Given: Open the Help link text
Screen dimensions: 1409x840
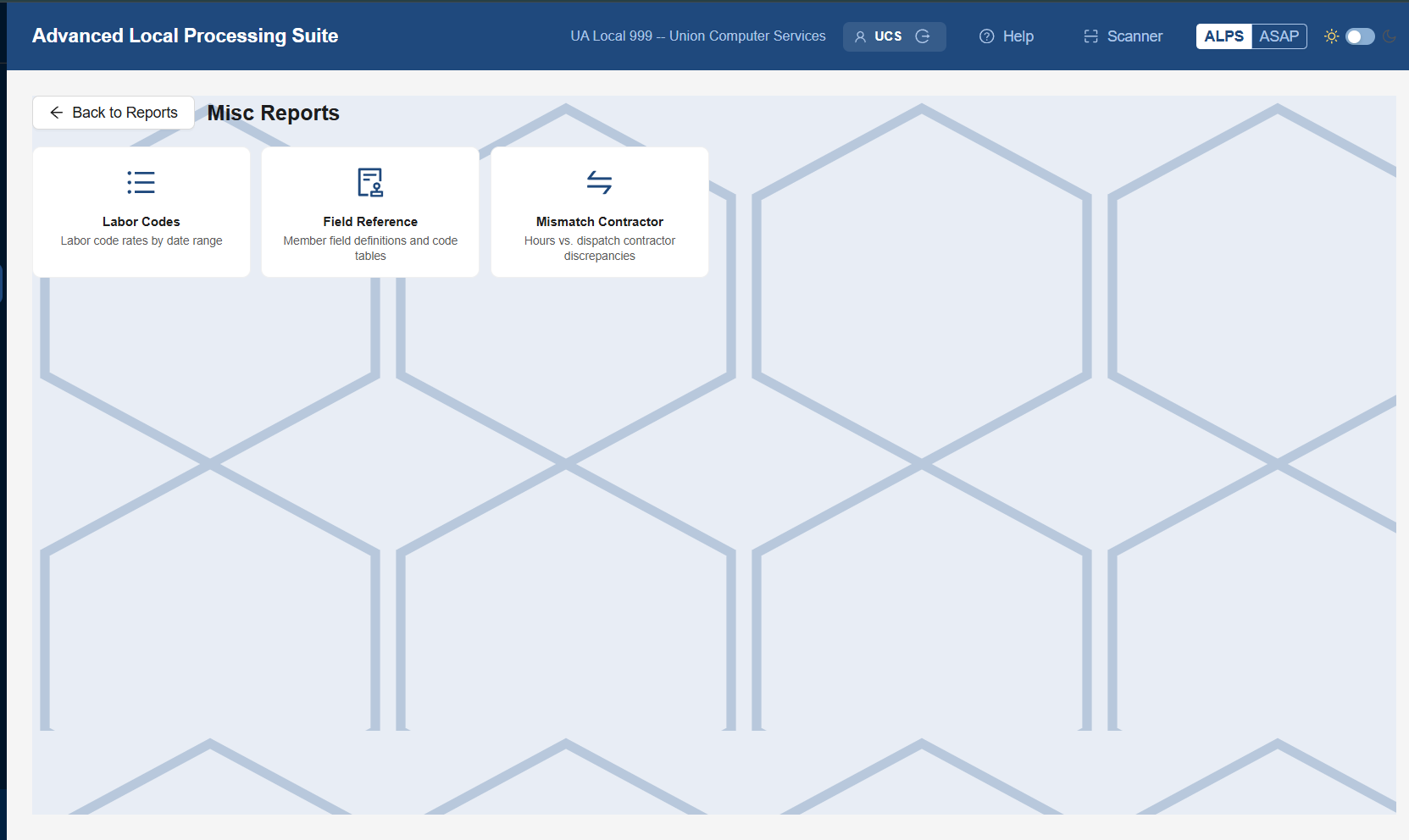Looking at the screenshot, I should (x=1018, y=36).
